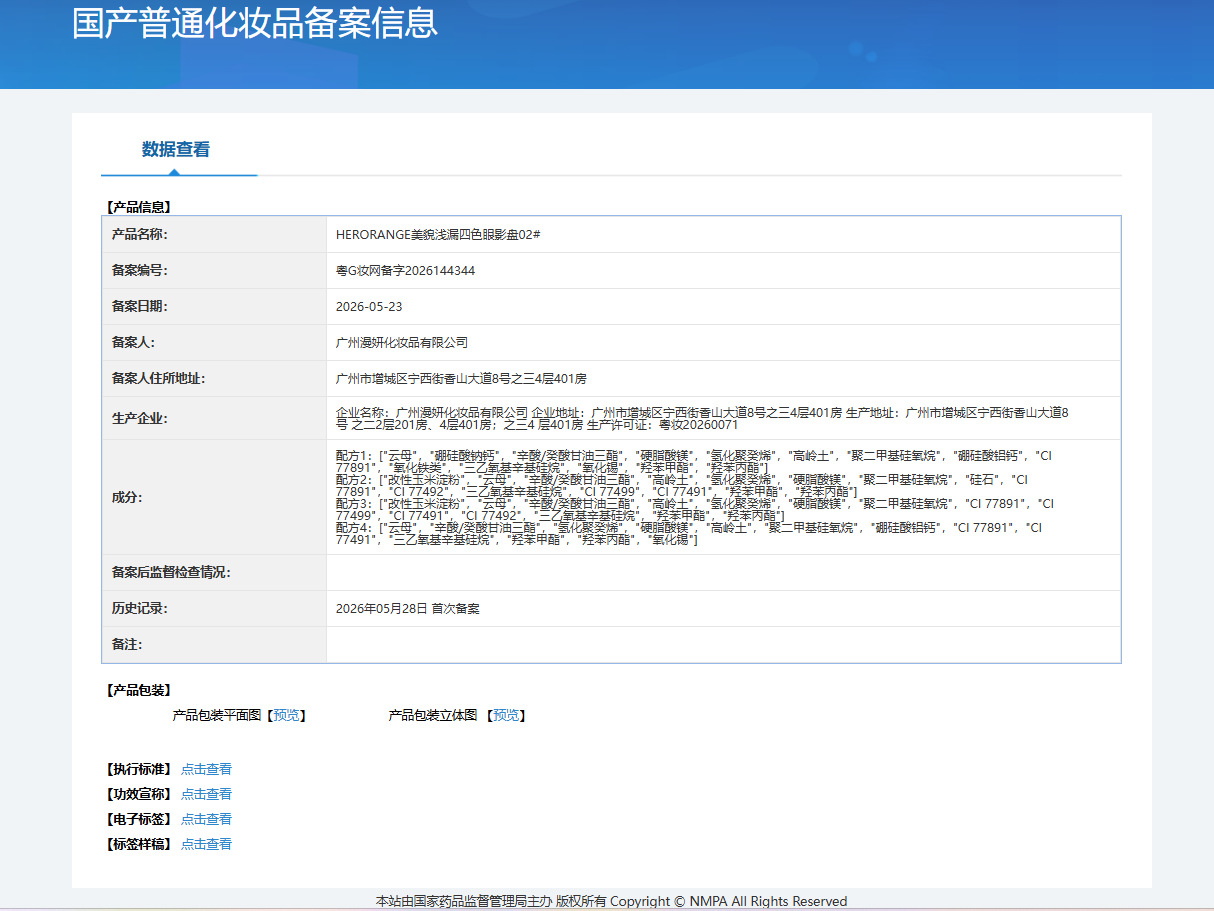Click 点击查看 beside 执行标准
The image size is (1214, 911).
tap(206, 769)
